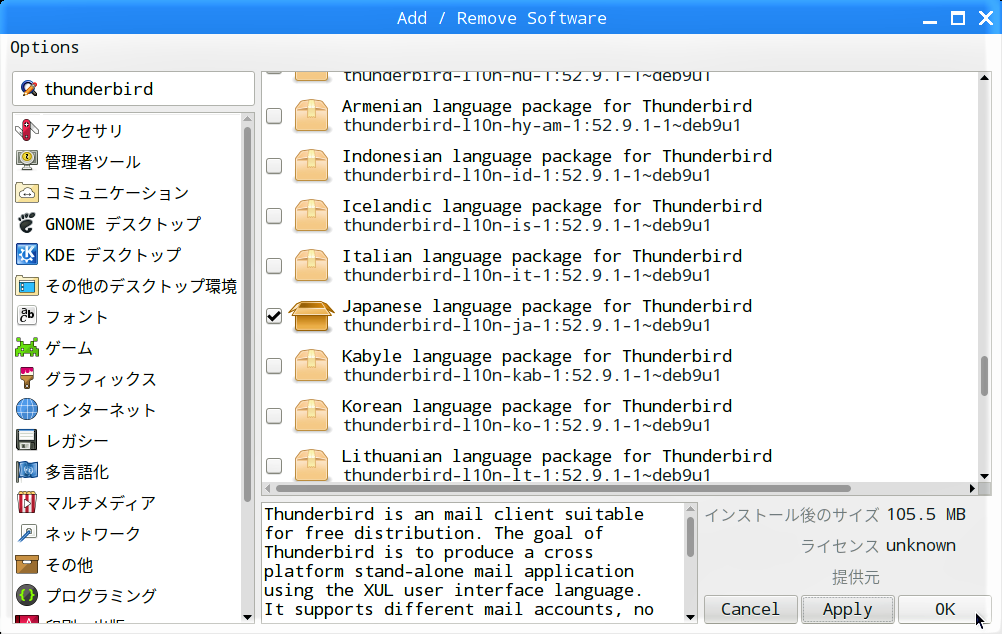Click the フォント category icon
The image size is (1002, 634).
tap(27, 316)
